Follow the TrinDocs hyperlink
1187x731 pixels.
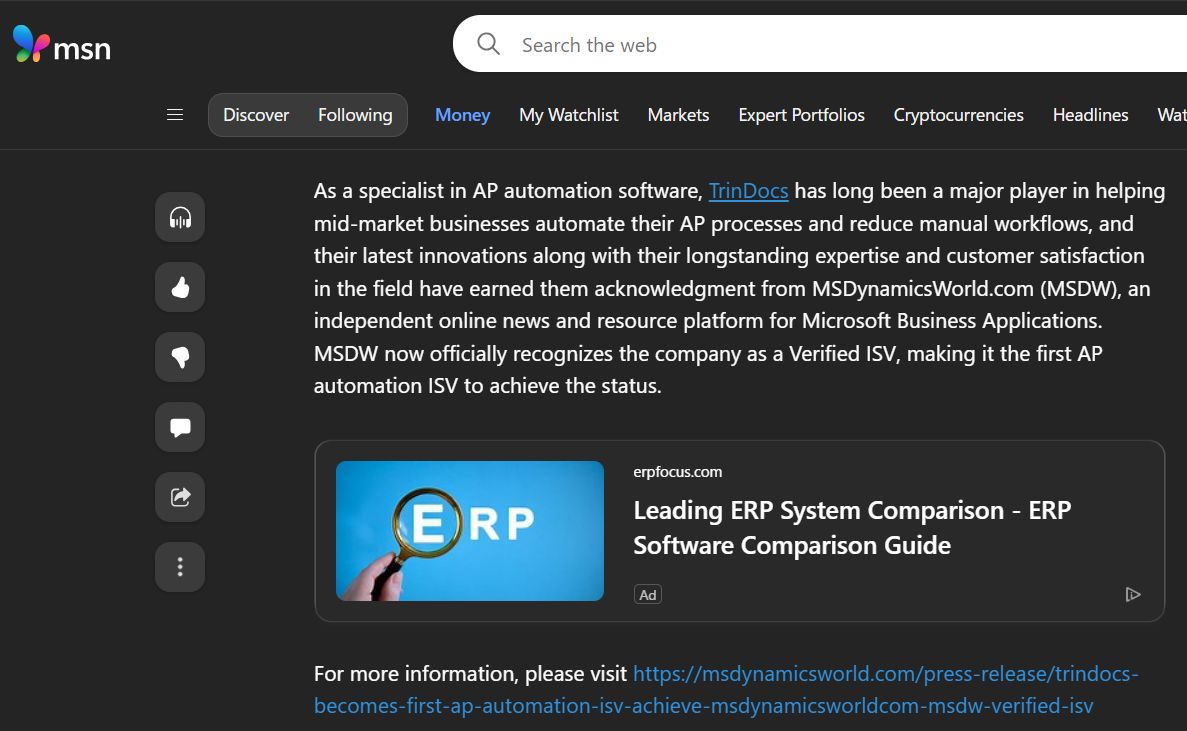tap(748, 191)
